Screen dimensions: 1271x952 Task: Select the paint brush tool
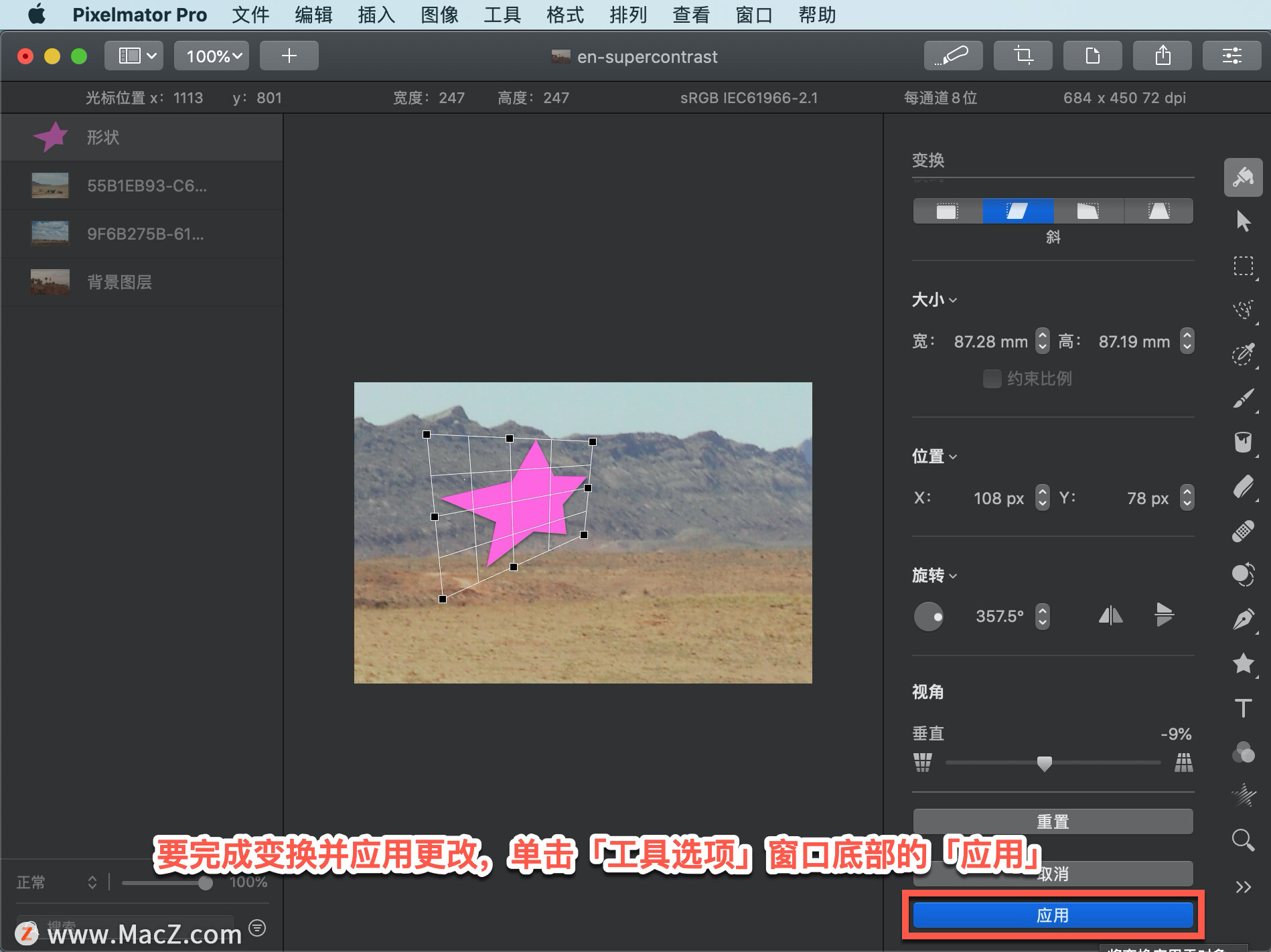pyautogui.click(x=1244, y=398)
